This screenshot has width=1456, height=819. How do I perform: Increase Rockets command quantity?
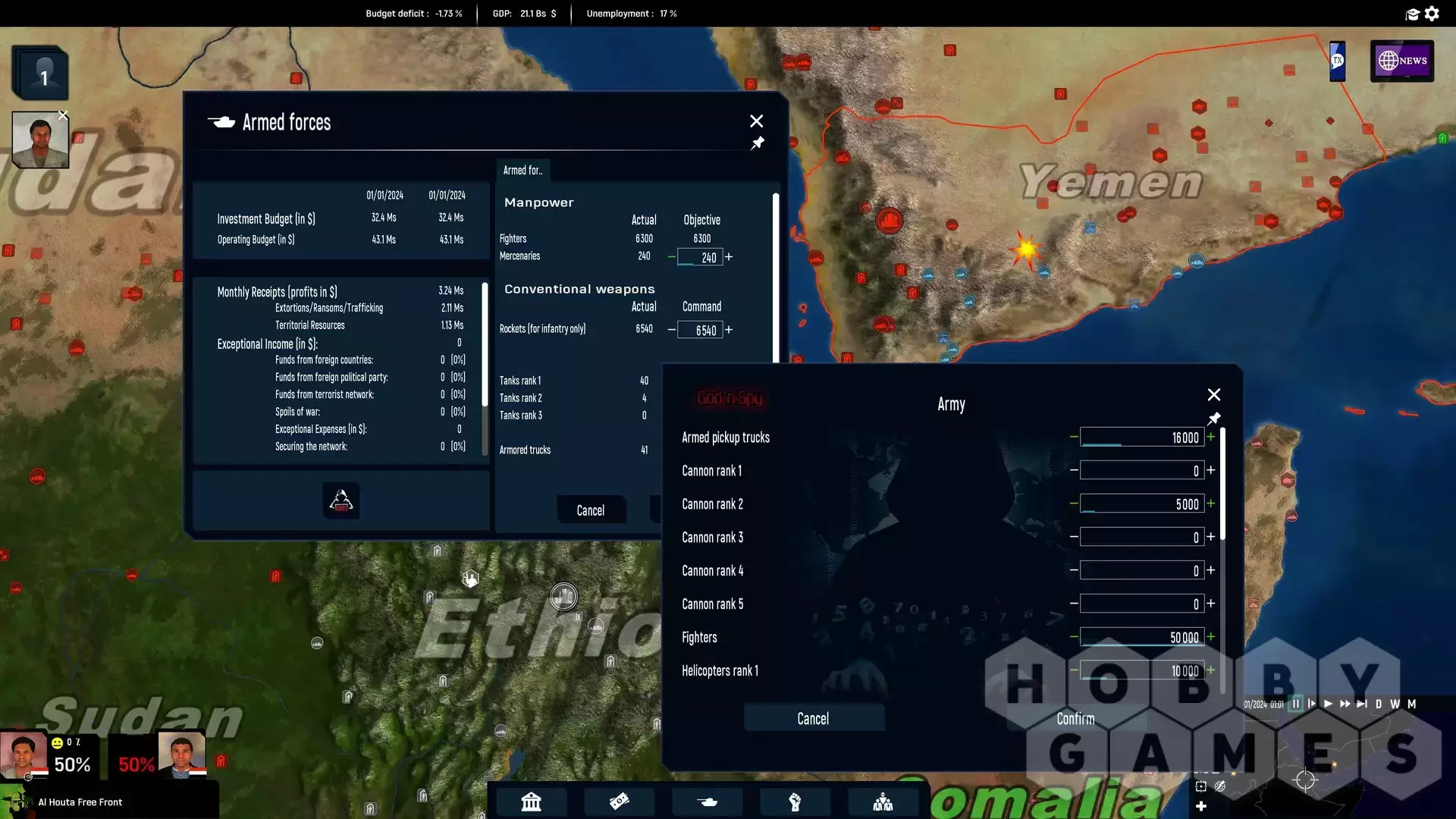click(x=729, y=330)
